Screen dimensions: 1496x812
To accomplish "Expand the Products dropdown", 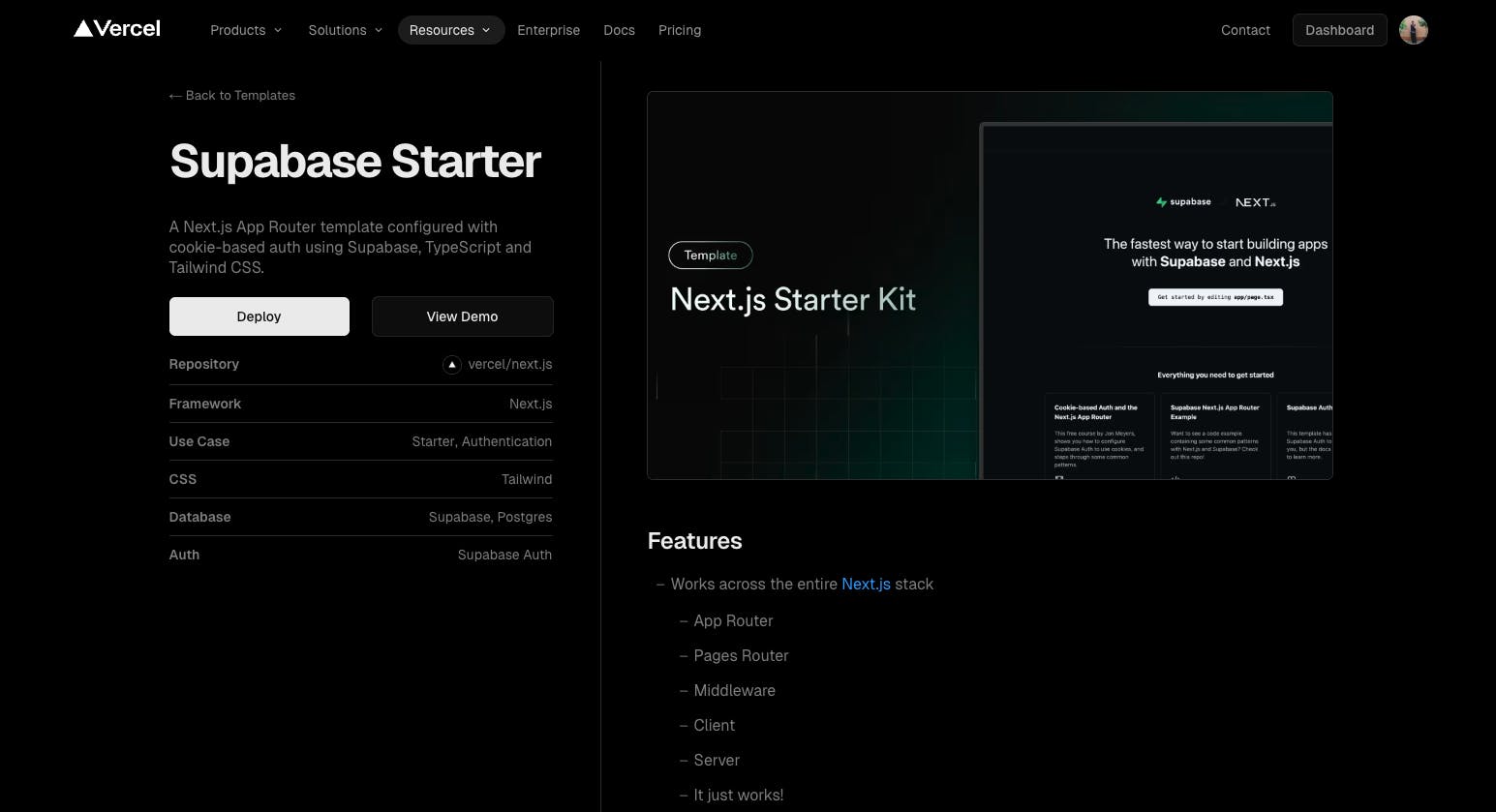I will click(246, 30).
